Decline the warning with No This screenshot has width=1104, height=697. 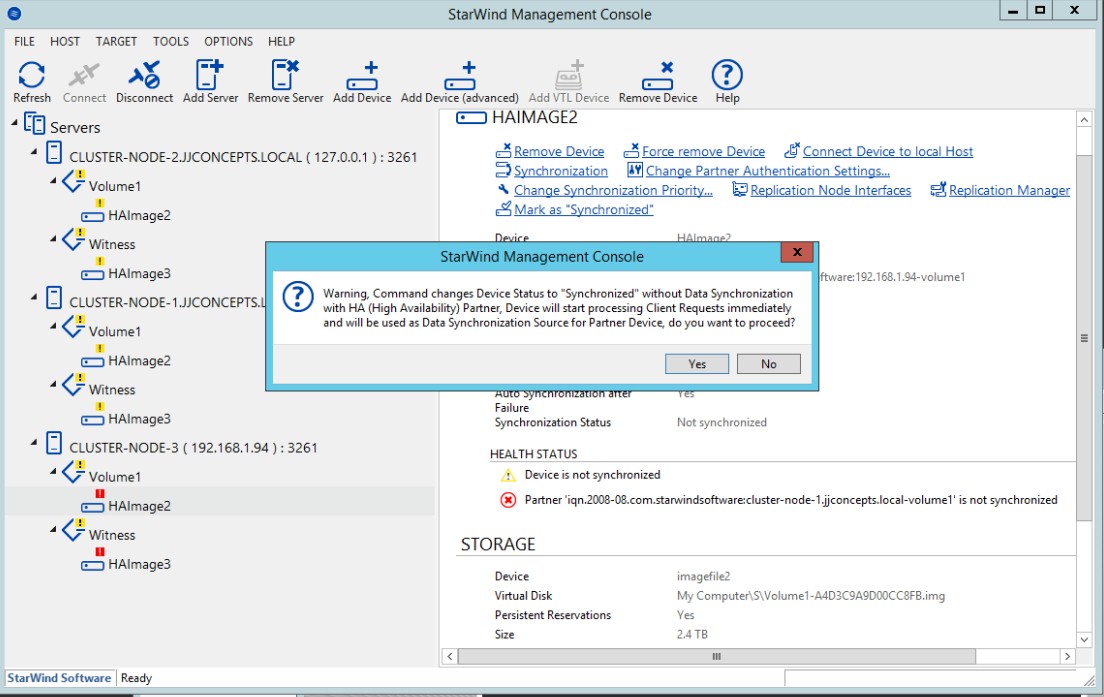tap(768, 363)
